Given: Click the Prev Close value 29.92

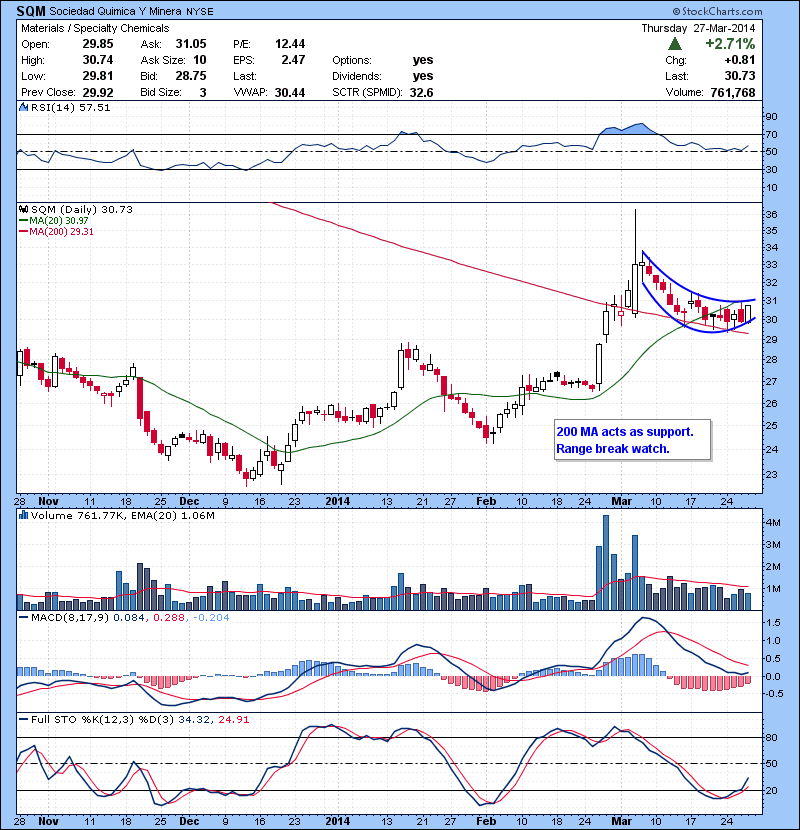Looking at the screenshot, I should click(98, 92).
